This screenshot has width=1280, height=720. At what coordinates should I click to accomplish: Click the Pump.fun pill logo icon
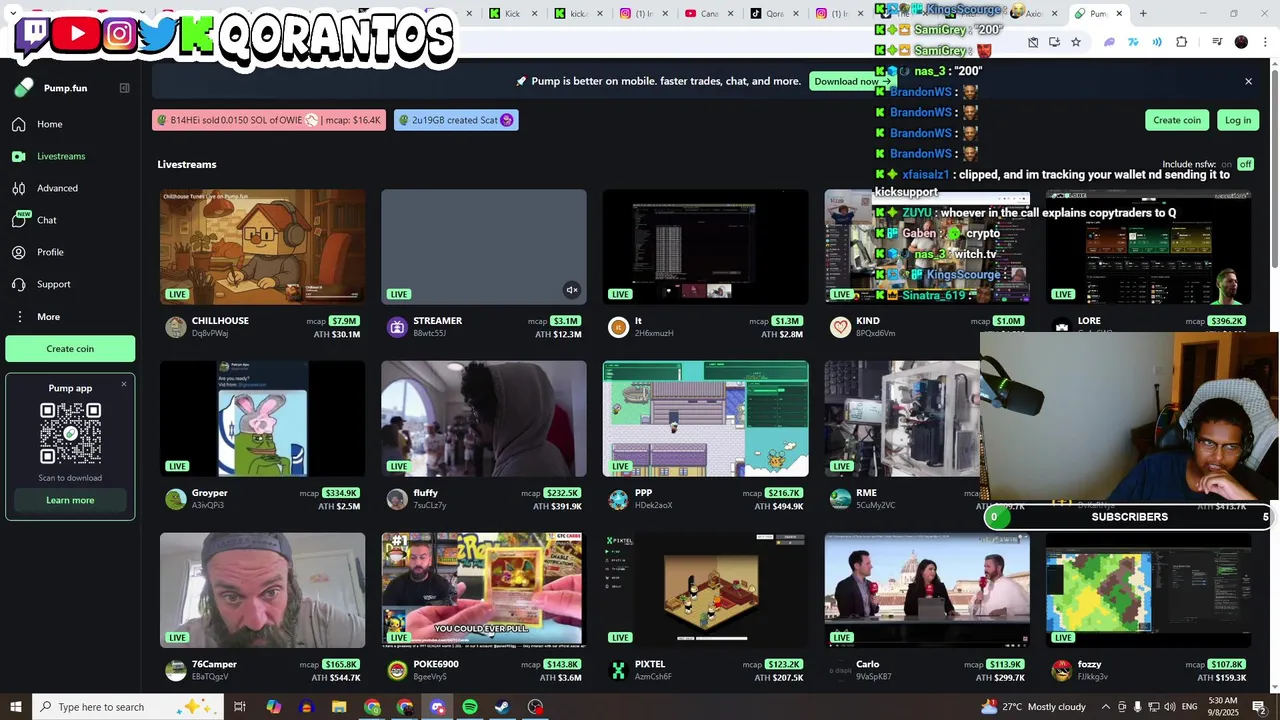coord(24,88)
